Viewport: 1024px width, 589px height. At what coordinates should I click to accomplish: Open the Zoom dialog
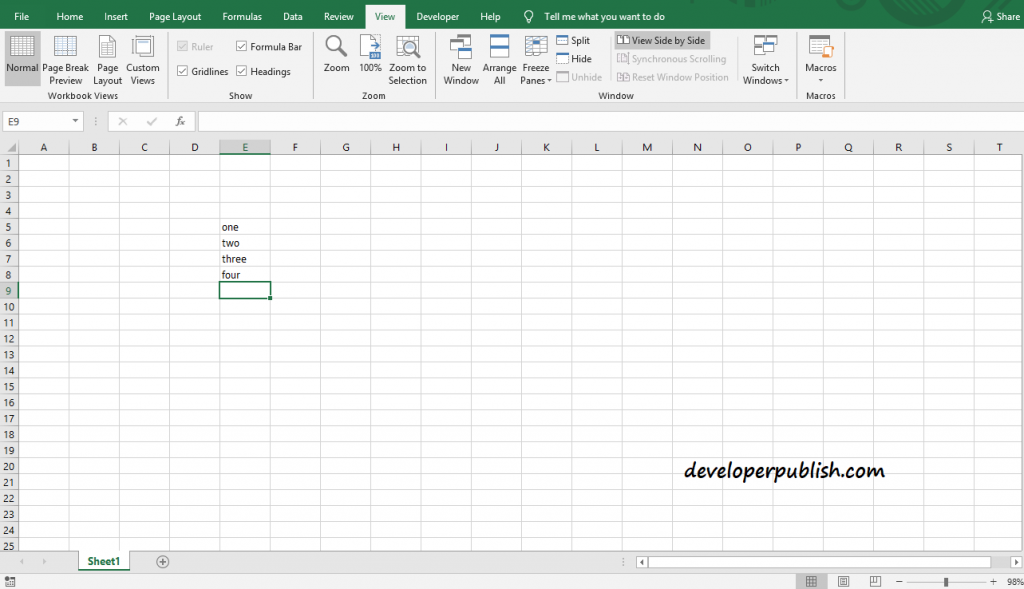pos(336,58)
